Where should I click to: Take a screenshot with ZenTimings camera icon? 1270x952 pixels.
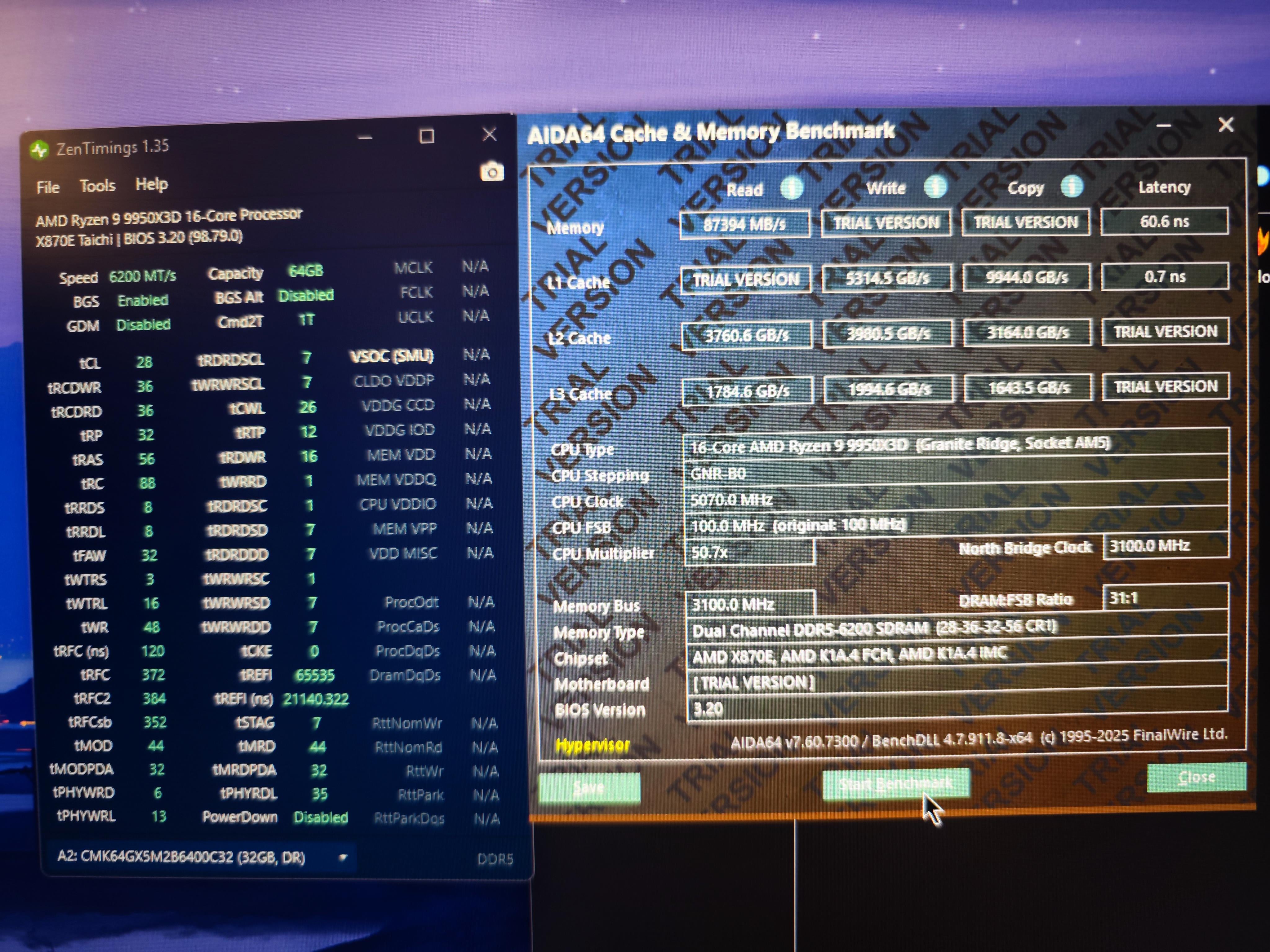coord(491,172)
